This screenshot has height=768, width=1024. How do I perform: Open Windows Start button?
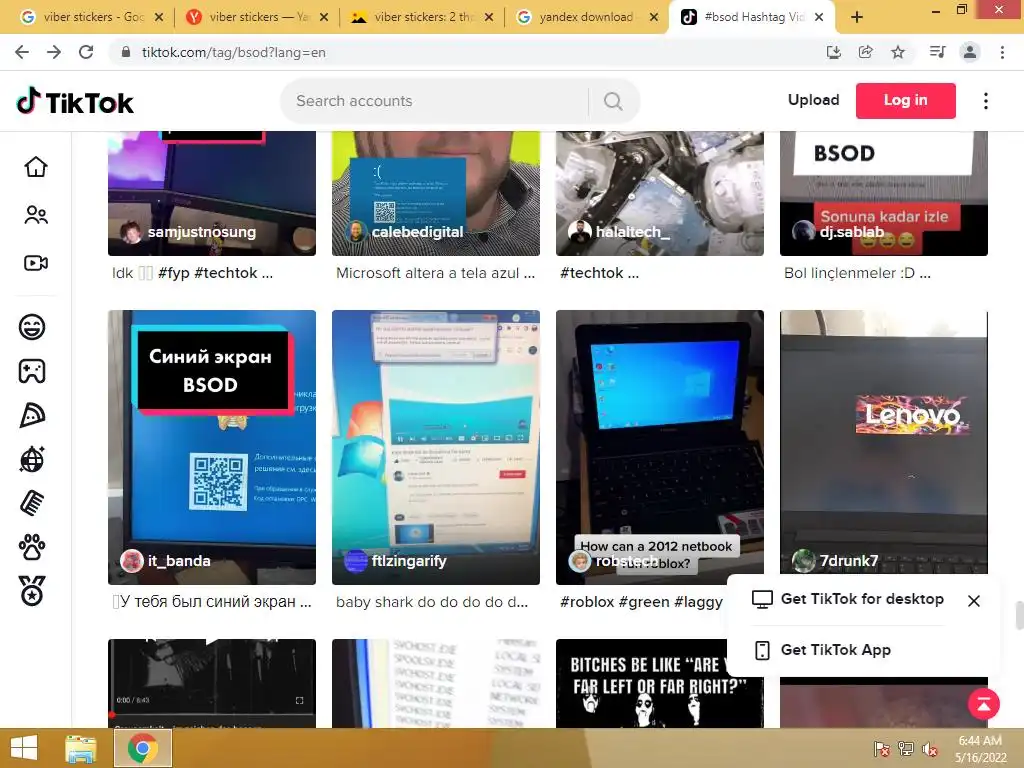click(24, 748)
